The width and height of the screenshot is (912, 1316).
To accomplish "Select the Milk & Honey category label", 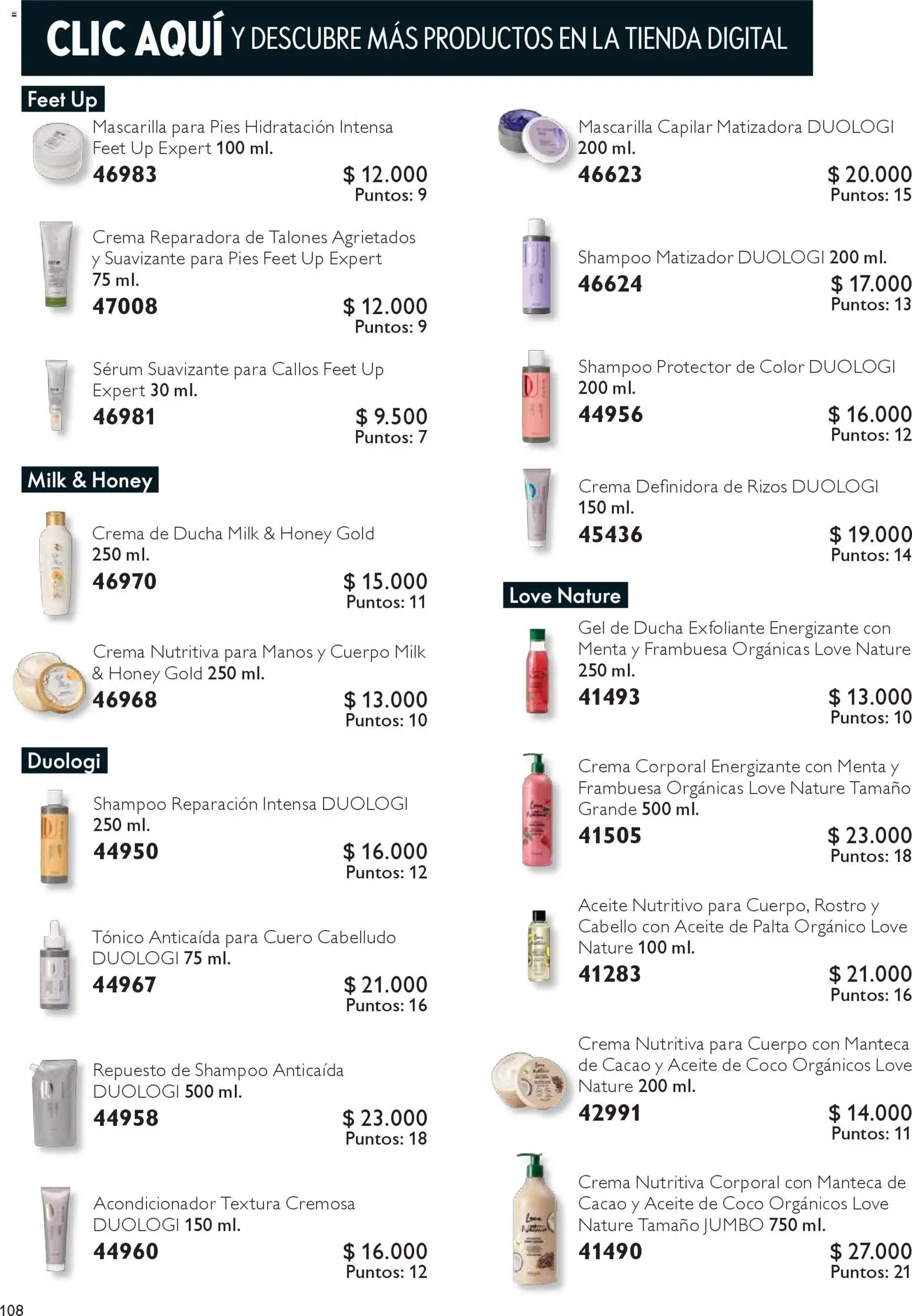I will (x=89, y=480).
